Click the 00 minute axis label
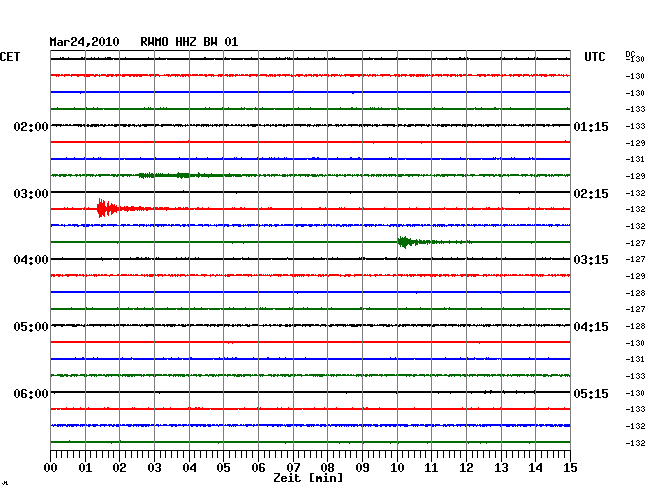This screenshot has height=494, width=650. (x=51, y=467)
